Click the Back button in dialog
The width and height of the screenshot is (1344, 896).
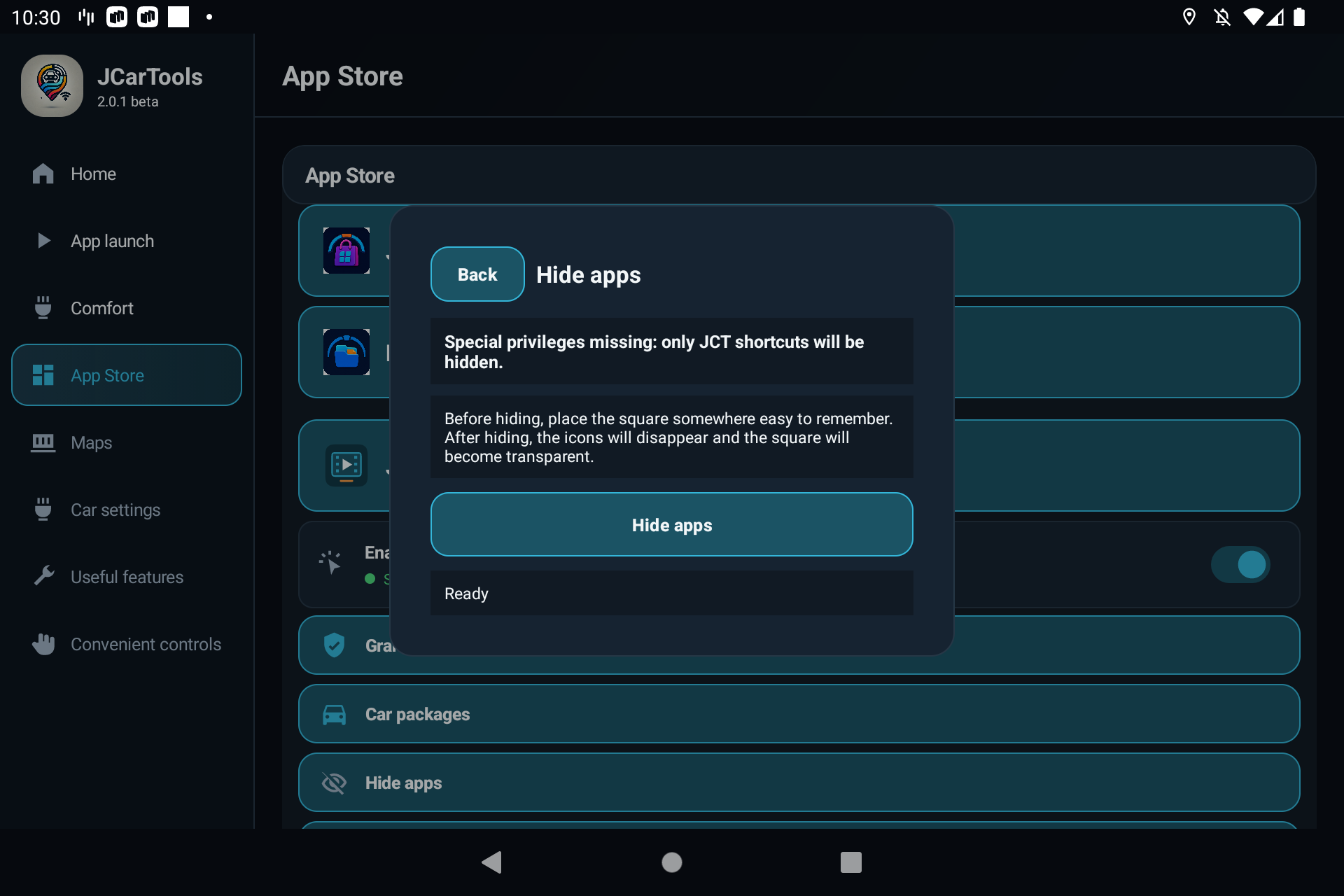[x=477, y=274]
